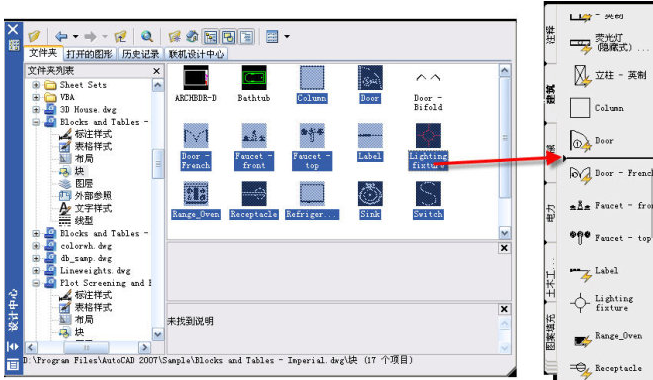The width and height of the screenshot is (653, 380).
Task: Expand Lineweights.dwg tree node
Action: tap(36, 270)
